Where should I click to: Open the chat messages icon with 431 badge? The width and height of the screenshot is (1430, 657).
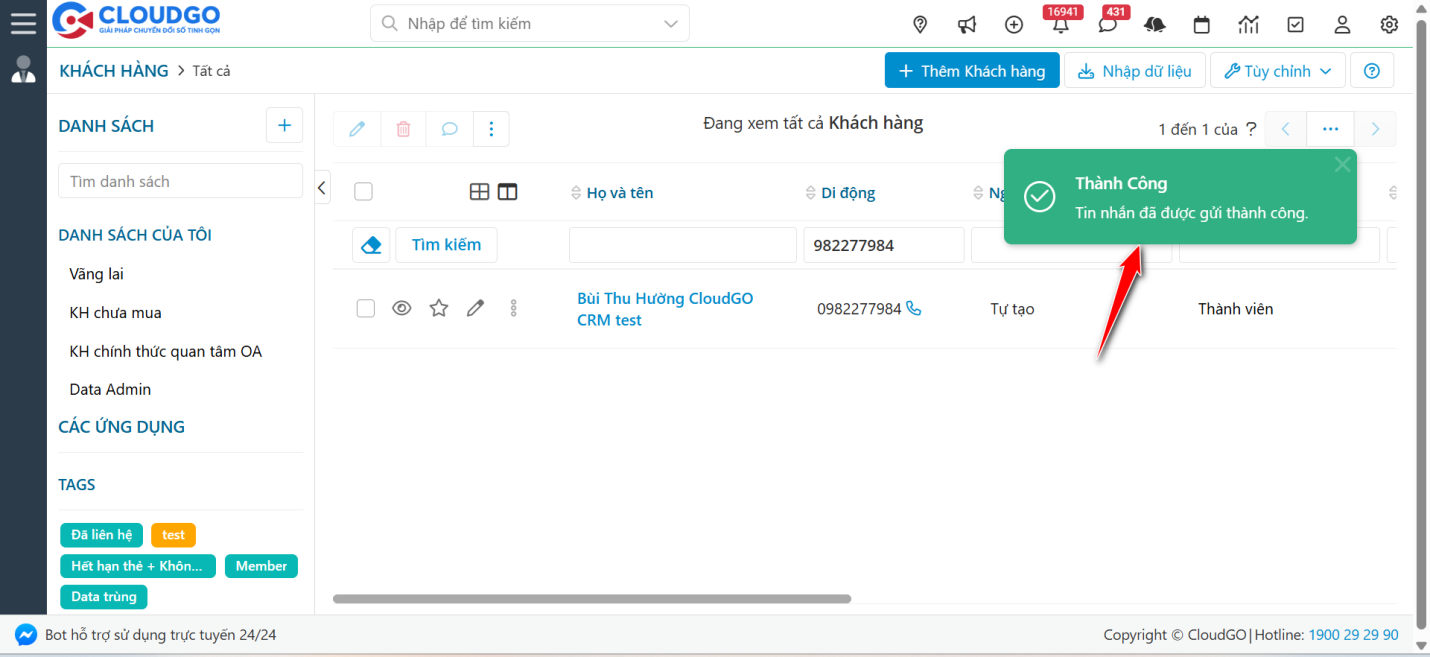tap(1107, 25)
